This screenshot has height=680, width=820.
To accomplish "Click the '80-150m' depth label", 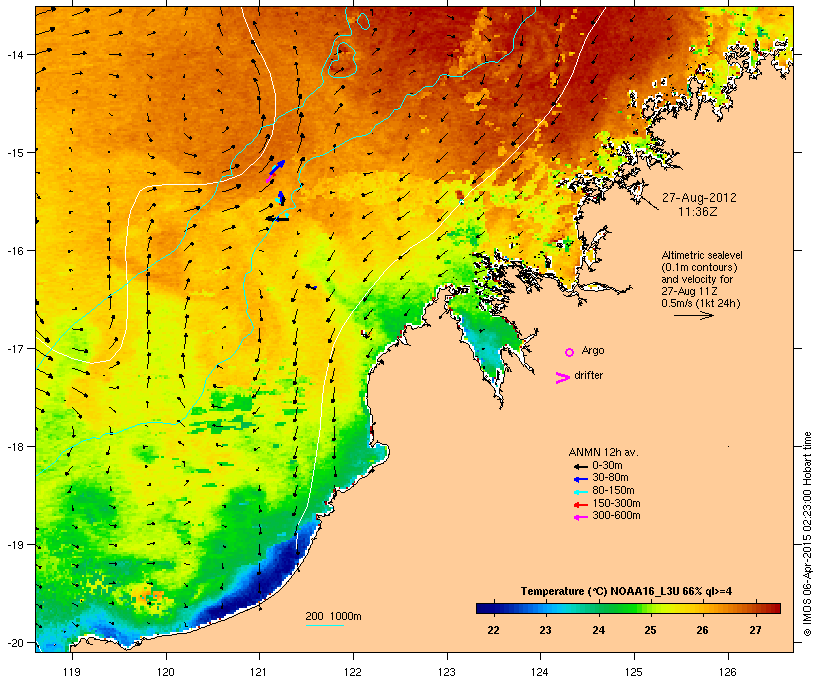I will click(613, 491).
